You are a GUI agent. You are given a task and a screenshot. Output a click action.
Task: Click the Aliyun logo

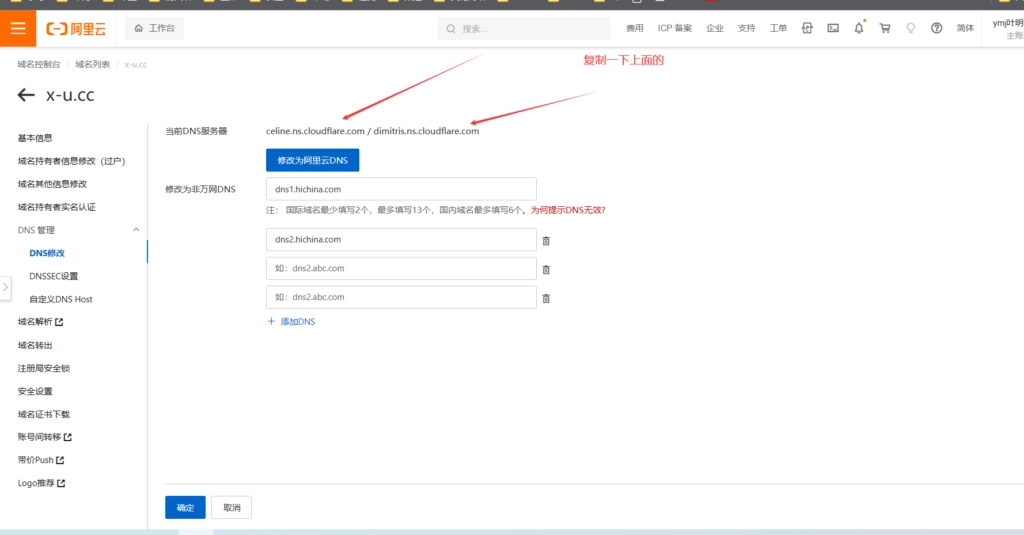(76, 29)
